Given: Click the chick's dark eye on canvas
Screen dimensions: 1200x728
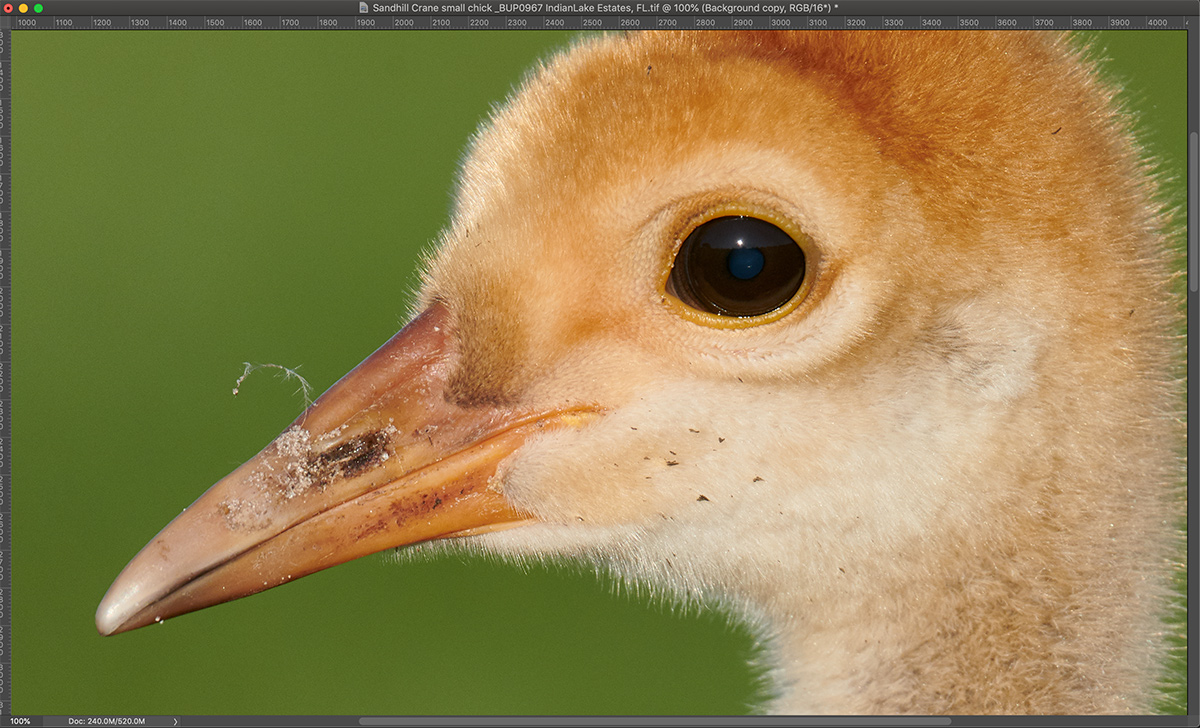Looking at the screenshot, I should tap(737, 265).
